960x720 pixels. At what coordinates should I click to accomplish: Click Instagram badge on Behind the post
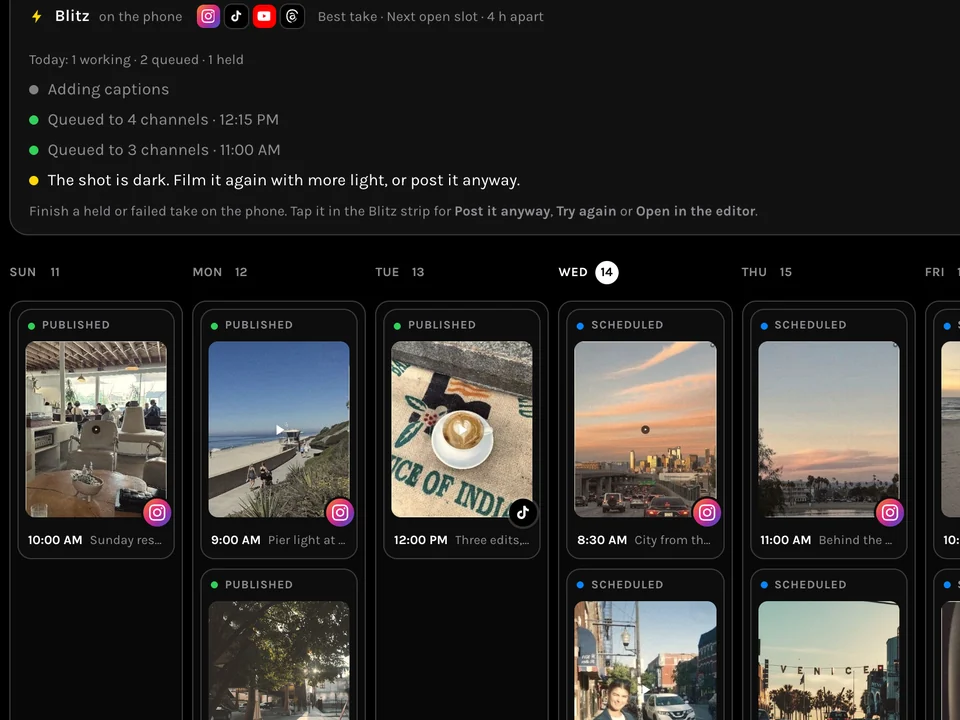[x=890, y=512]
